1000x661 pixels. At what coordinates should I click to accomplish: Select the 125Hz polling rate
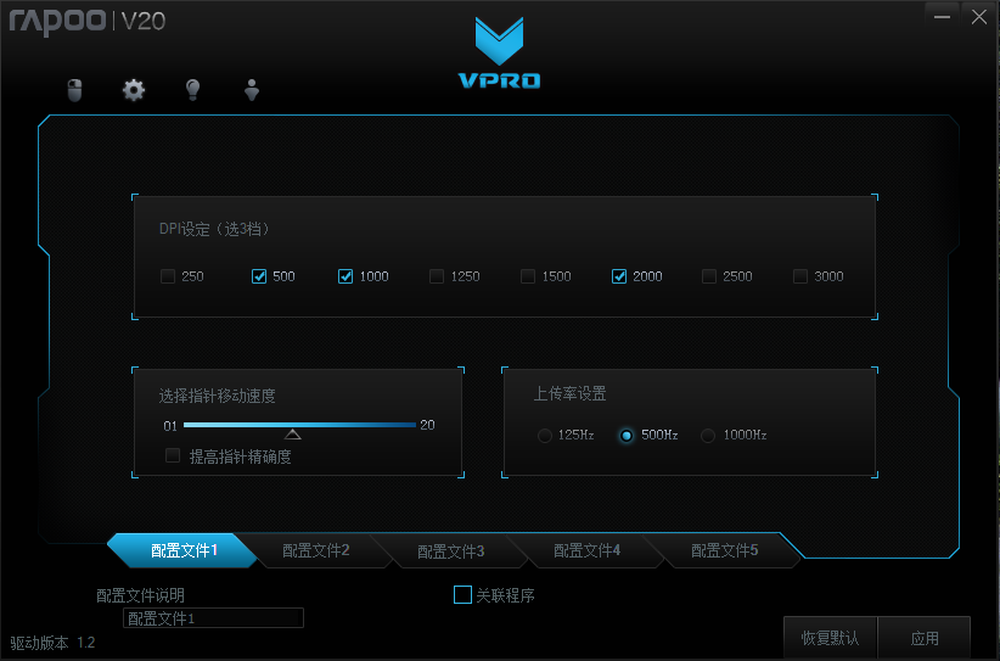[x=545, y=435]
